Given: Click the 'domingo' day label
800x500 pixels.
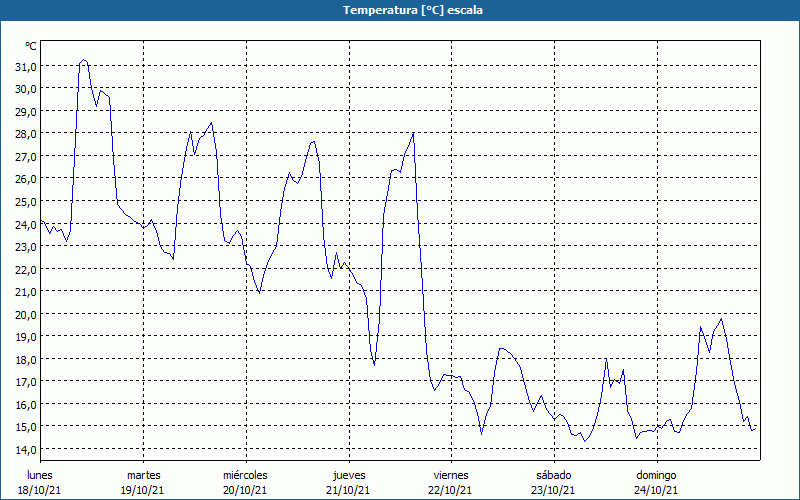Looking at the screenshot, I should point(656,475).
